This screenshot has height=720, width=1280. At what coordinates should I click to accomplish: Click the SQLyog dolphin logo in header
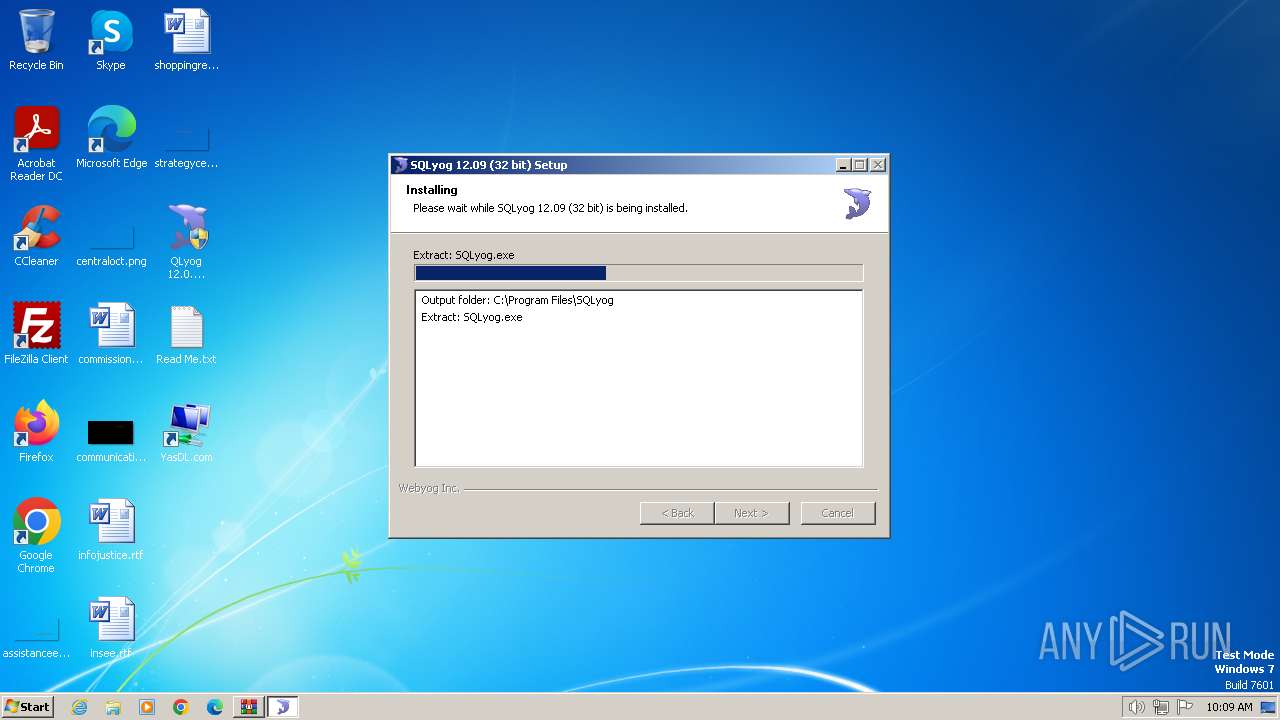click(x=857, y=203)
